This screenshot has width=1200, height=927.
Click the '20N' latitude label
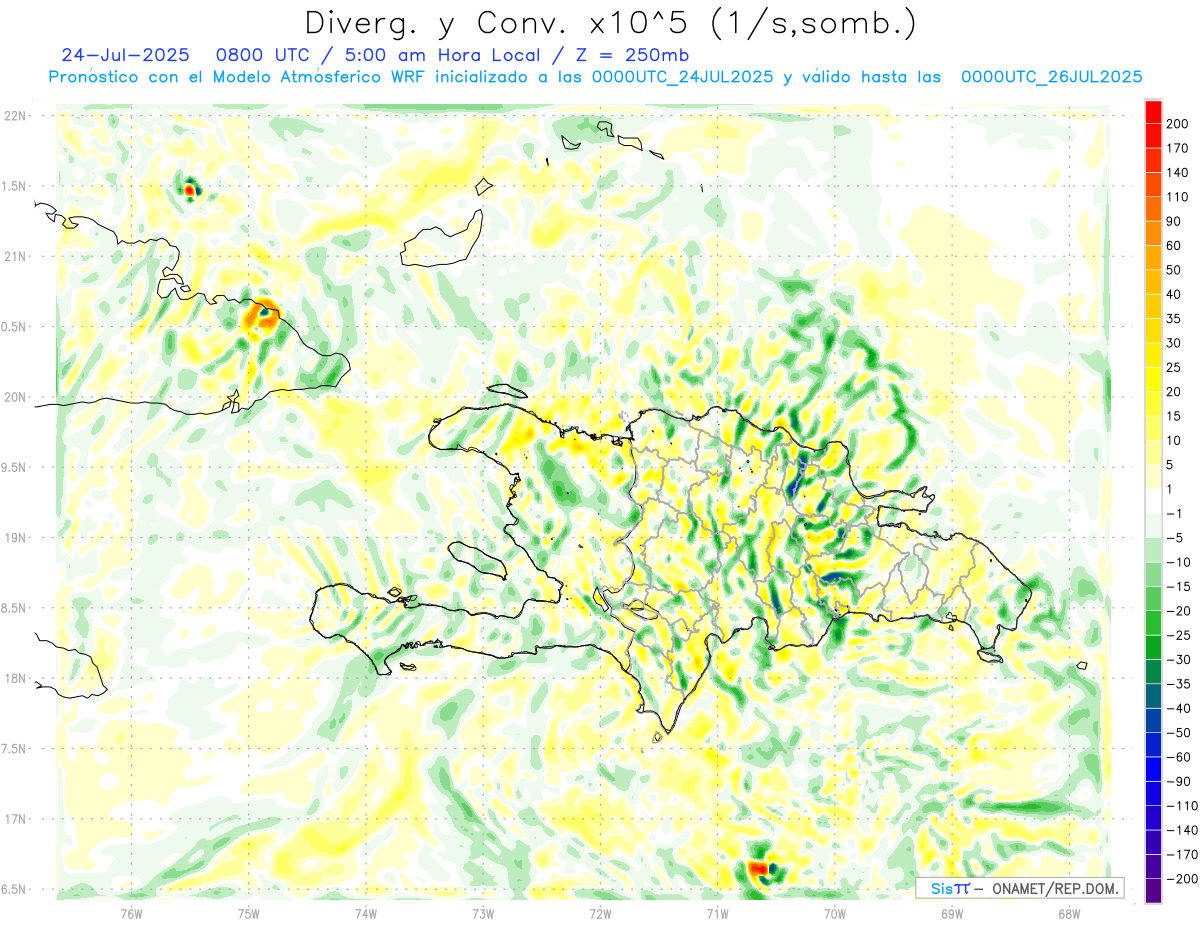pos(14,397)
